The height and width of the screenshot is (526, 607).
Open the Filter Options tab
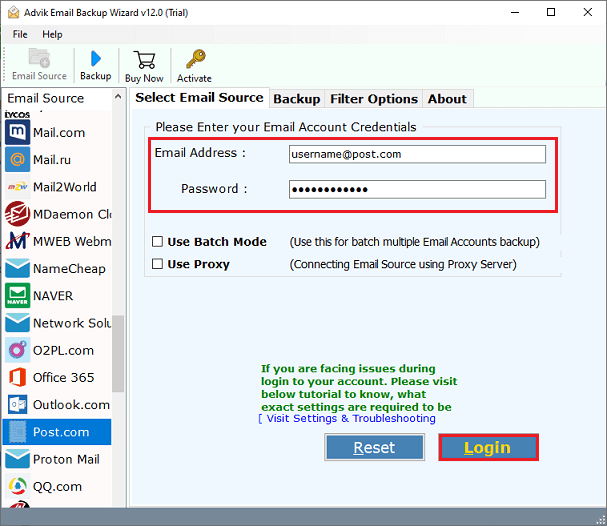(x=374, y=99)
